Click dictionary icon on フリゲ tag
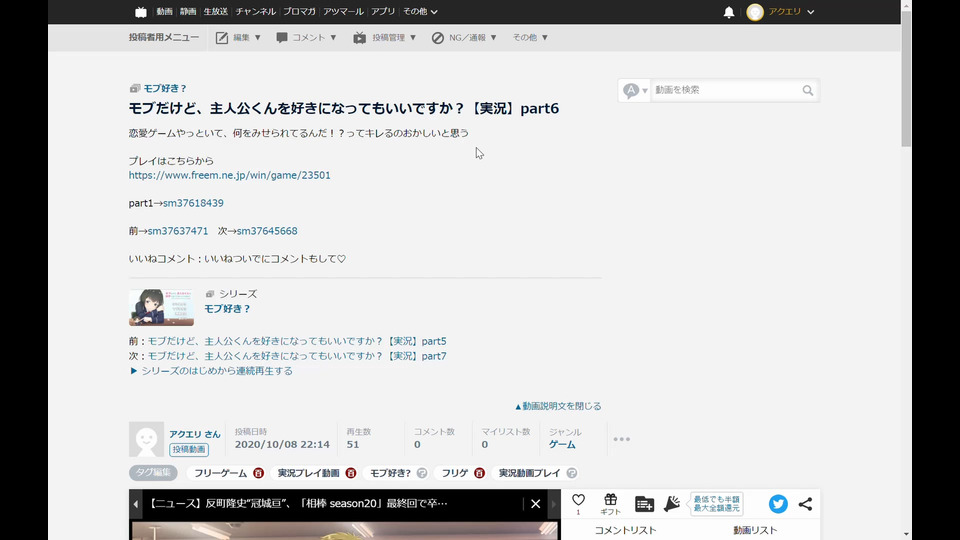 (479, 473)
